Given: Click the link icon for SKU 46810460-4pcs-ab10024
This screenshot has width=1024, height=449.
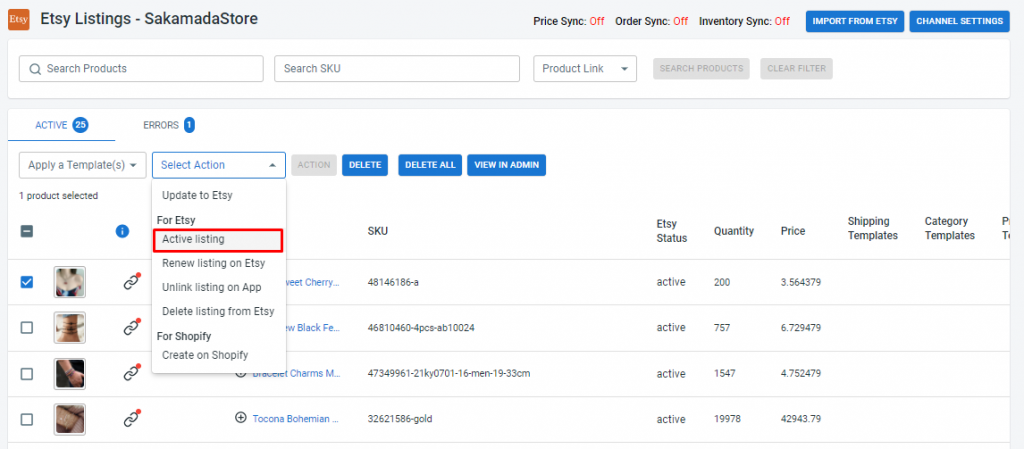Looking at the screenshot, I should click(x=132, y=328).
